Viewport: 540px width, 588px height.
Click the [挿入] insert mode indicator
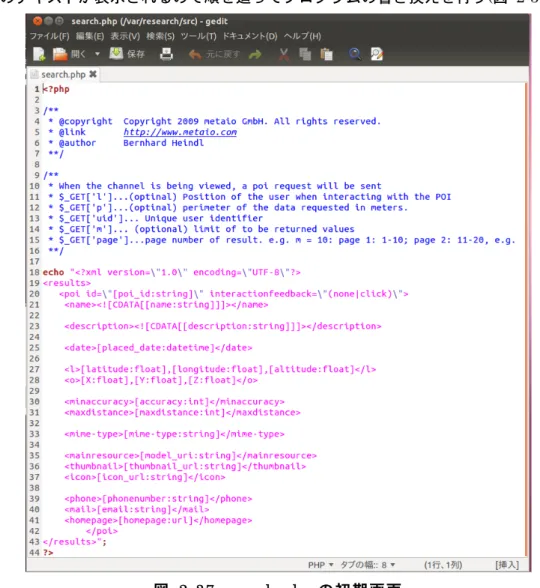[x=507, y=565]
